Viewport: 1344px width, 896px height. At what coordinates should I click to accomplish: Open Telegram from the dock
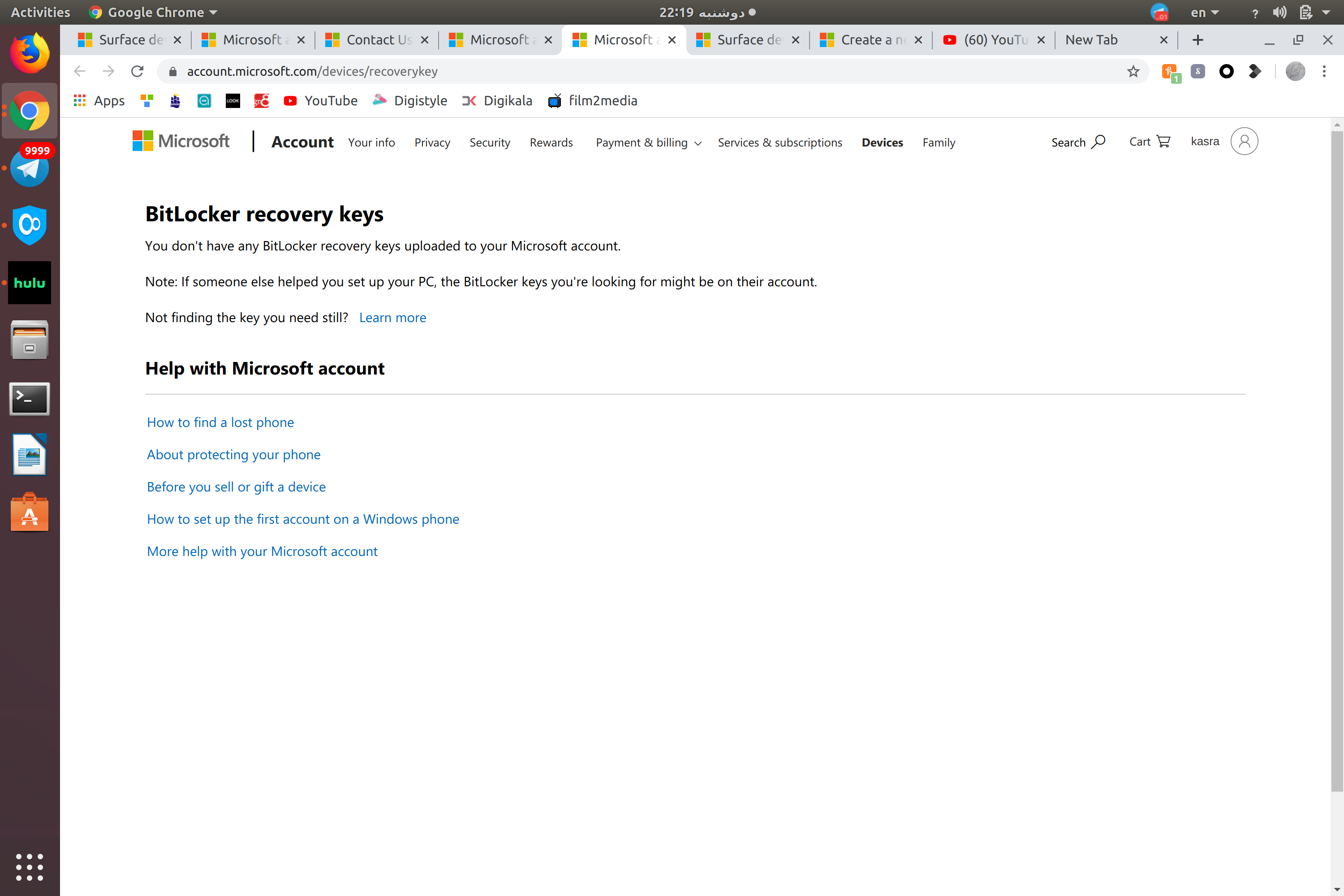(x=30, y=168)
